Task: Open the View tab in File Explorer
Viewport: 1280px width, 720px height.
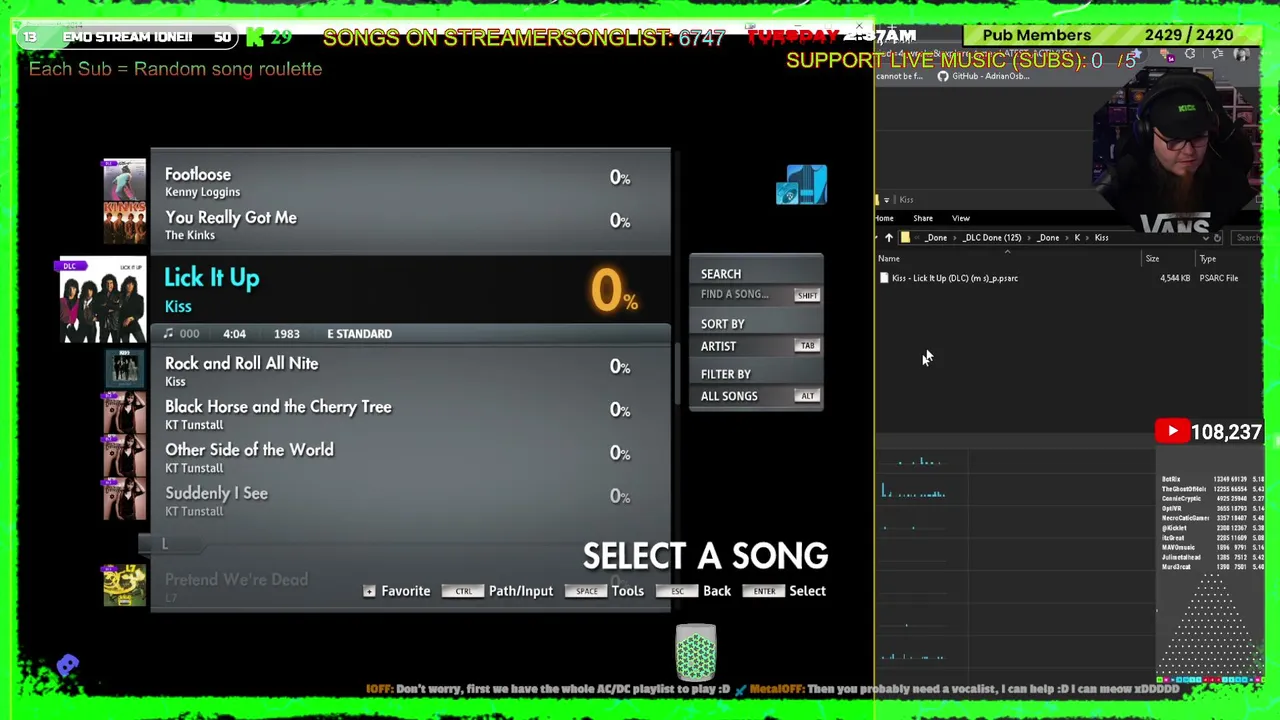Action: [961, 218]
